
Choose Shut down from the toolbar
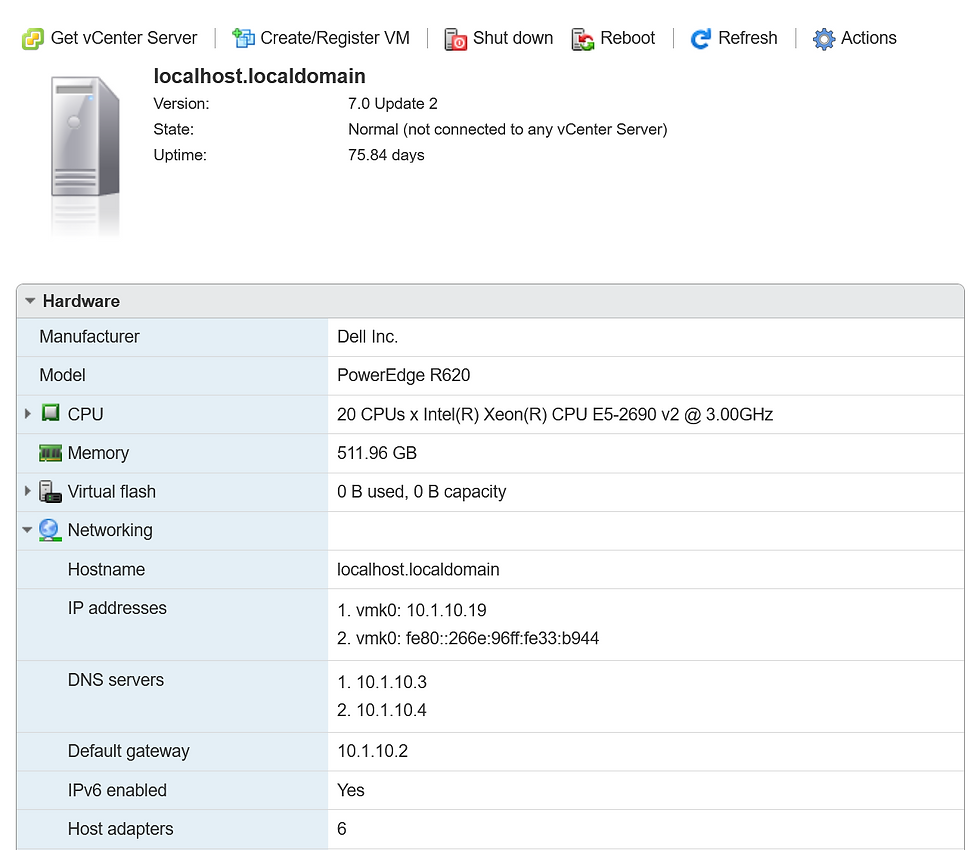[499, 38]
